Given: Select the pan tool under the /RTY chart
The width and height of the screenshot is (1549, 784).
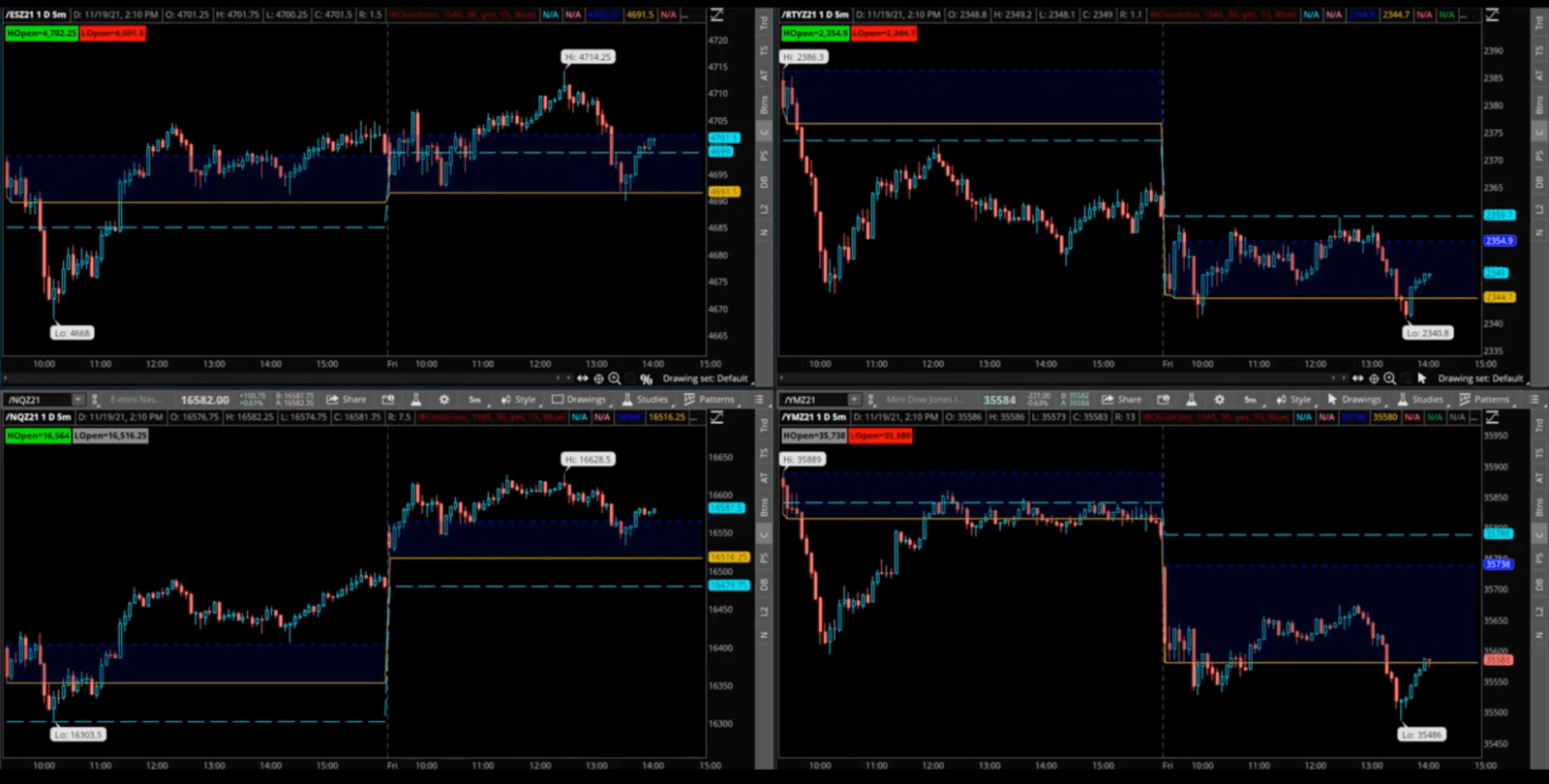Looking at the screenshot, I should [x=1357, y=378].
